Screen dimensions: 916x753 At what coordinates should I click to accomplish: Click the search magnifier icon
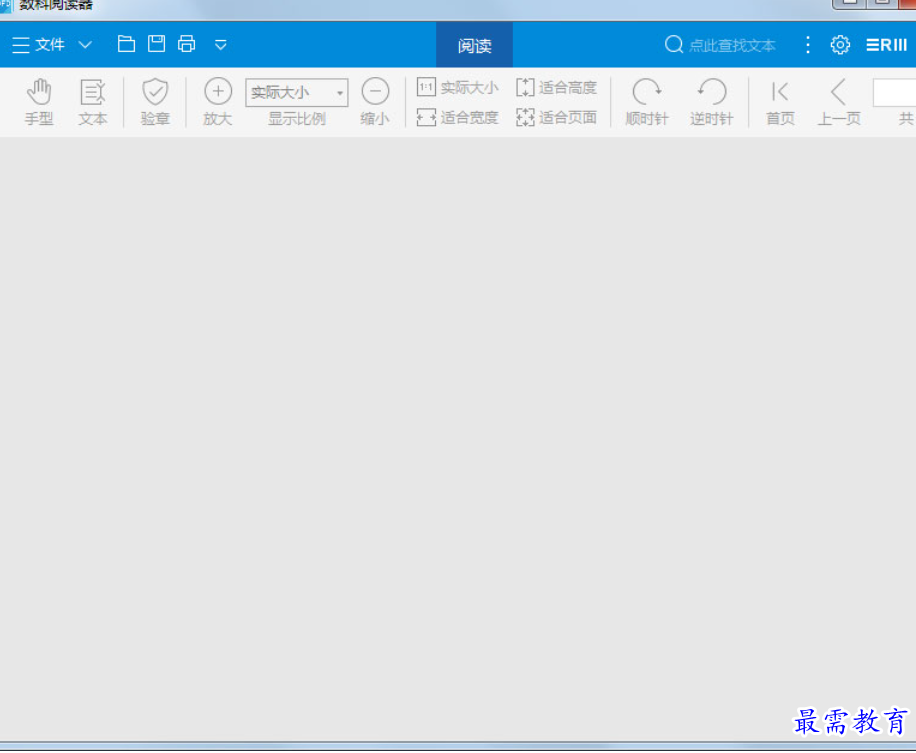(674, 44)
